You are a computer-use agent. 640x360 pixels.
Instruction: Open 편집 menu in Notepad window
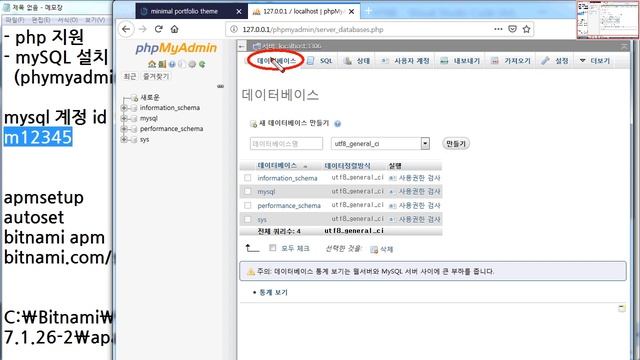[x=41, y=20]
